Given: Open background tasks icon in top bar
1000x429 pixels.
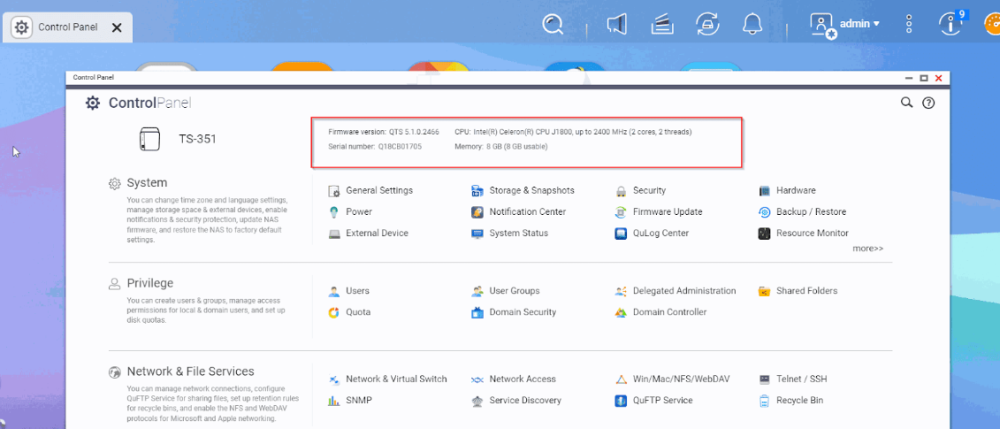Looking at the screenshot, I should coord(663,24).
